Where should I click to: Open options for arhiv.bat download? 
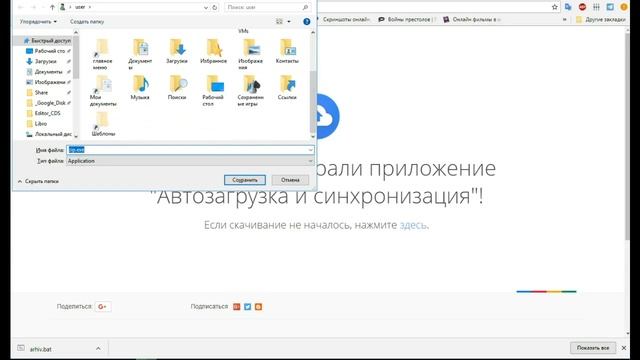tap(98, 349)
